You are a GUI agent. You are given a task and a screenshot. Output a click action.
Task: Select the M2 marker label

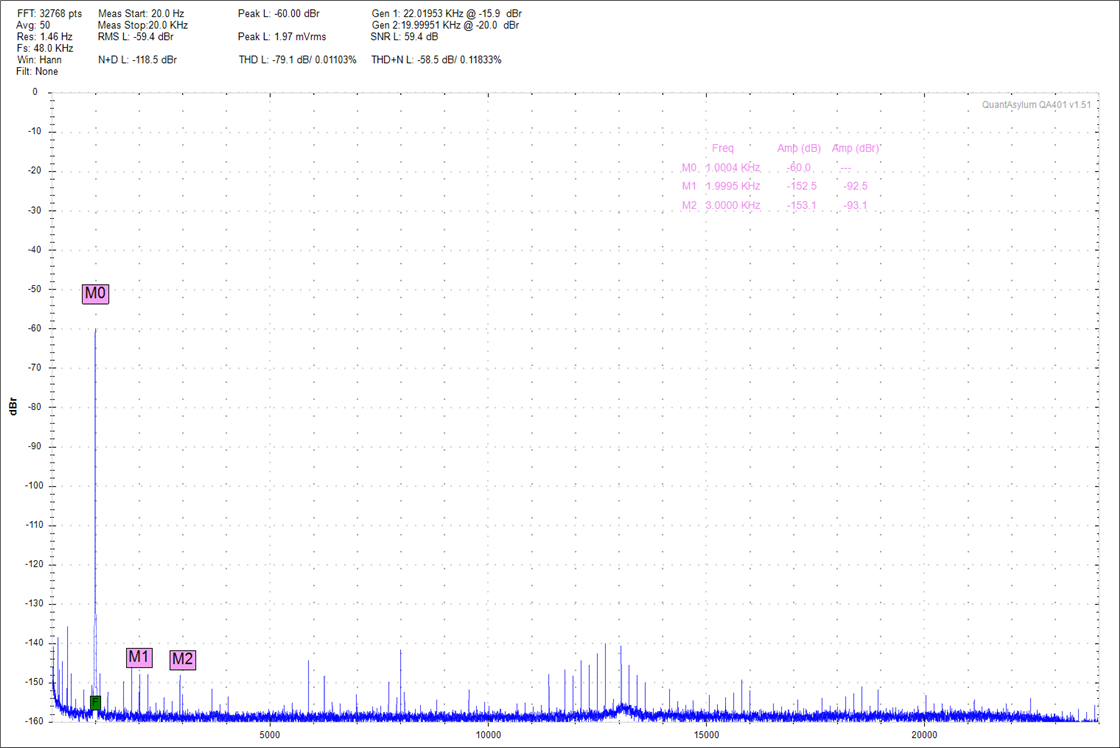pos(182,659)
